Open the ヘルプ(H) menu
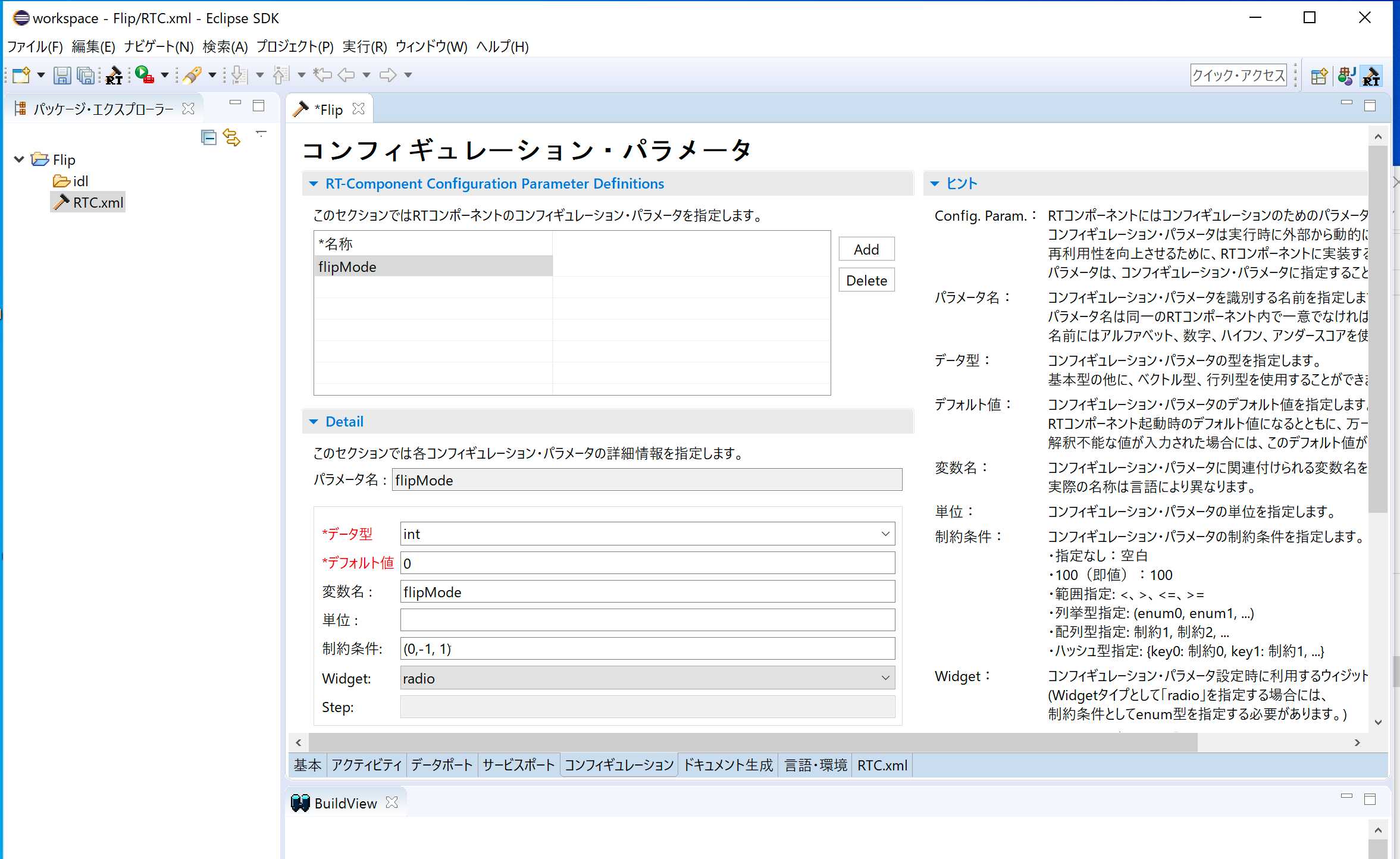 coord(502,46)
